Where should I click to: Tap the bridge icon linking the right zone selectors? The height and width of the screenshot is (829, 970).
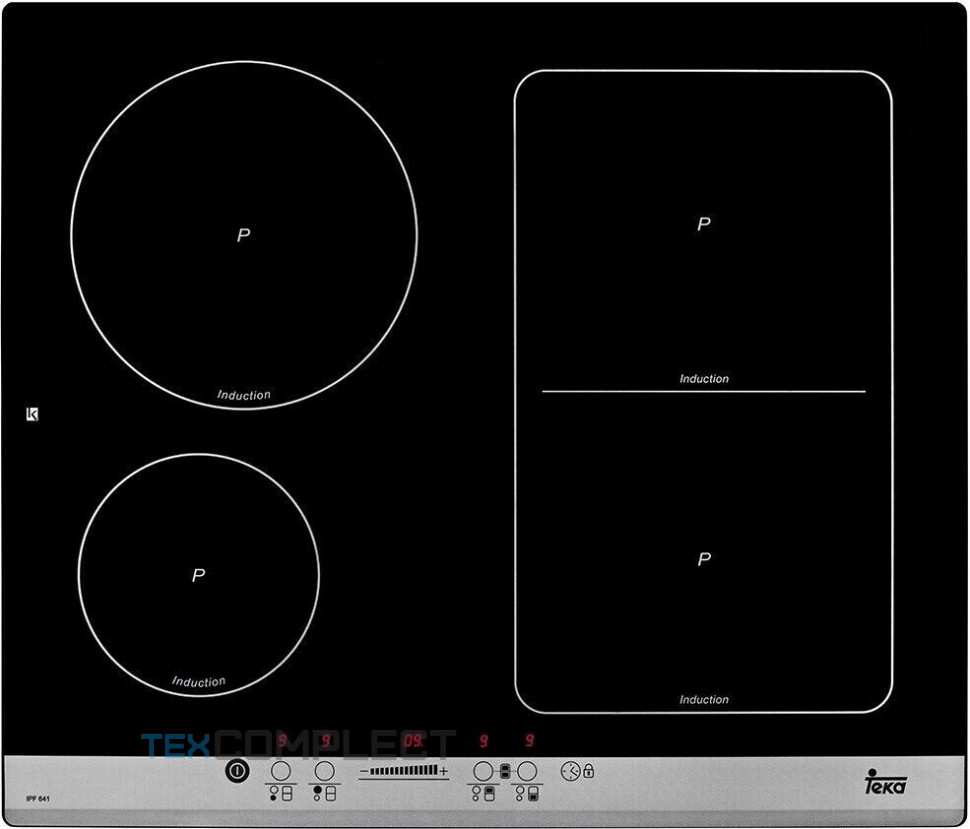[505, 771]
